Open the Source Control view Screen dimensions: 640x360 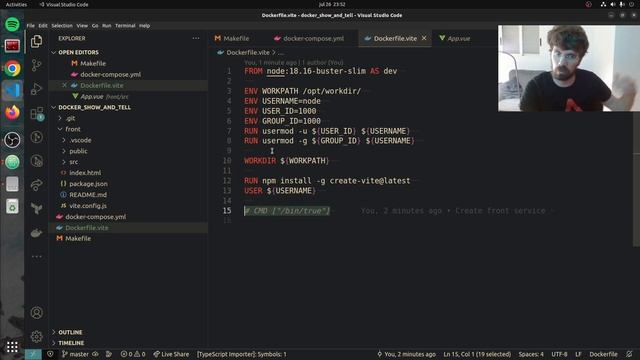tap(36, 65)
